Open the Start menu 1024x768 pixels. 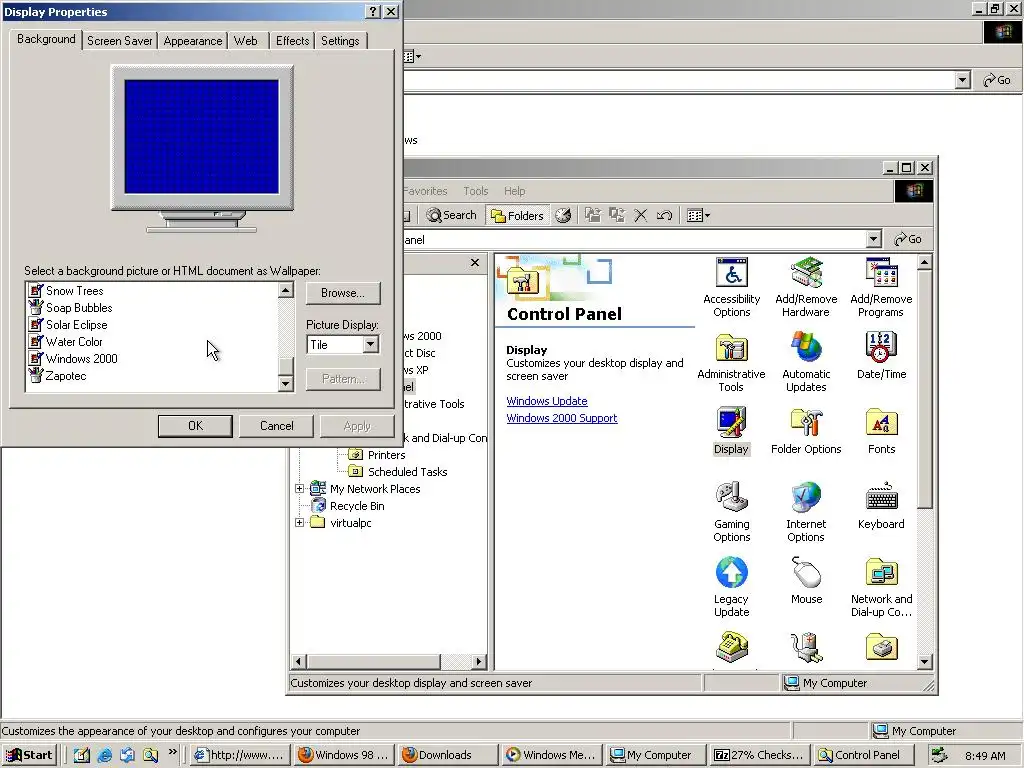pos(29,755)
